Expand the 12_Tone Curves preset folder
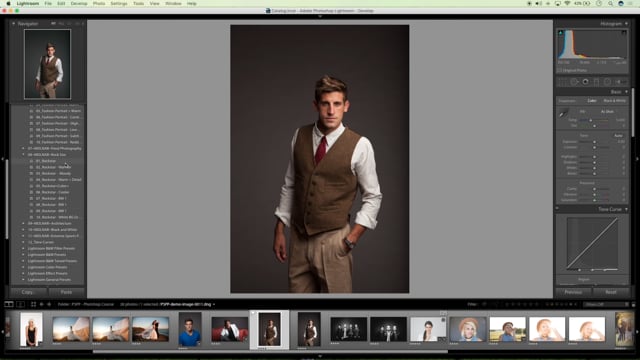Image resolution: width=640 pixels, height=360 pixels. tap(23, 242)
